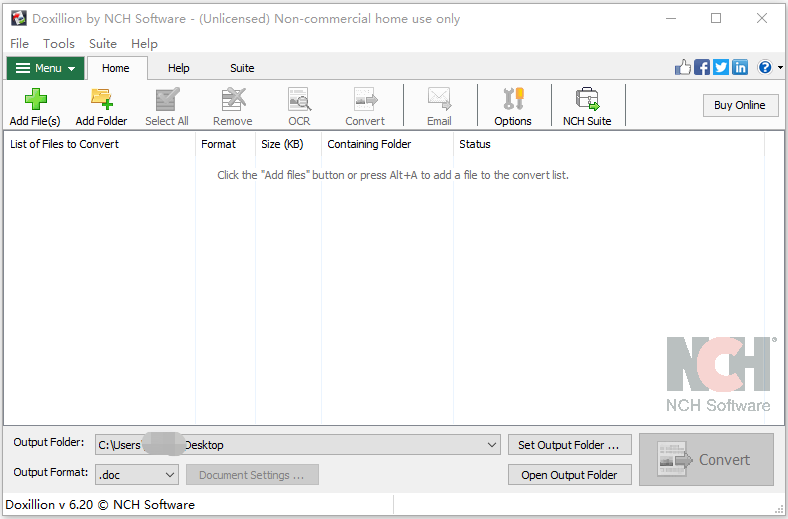The image size is (788, 519).
Task: Share via the LinkedIn icon
Action: pyautogui.click(x=740, y=67)
